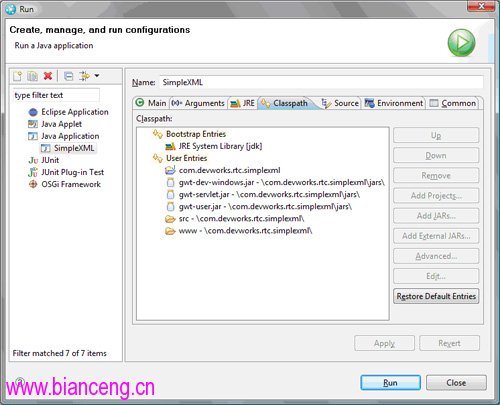
Task: Select Eclipse Application in configuration tree
Action: (75, 112)
